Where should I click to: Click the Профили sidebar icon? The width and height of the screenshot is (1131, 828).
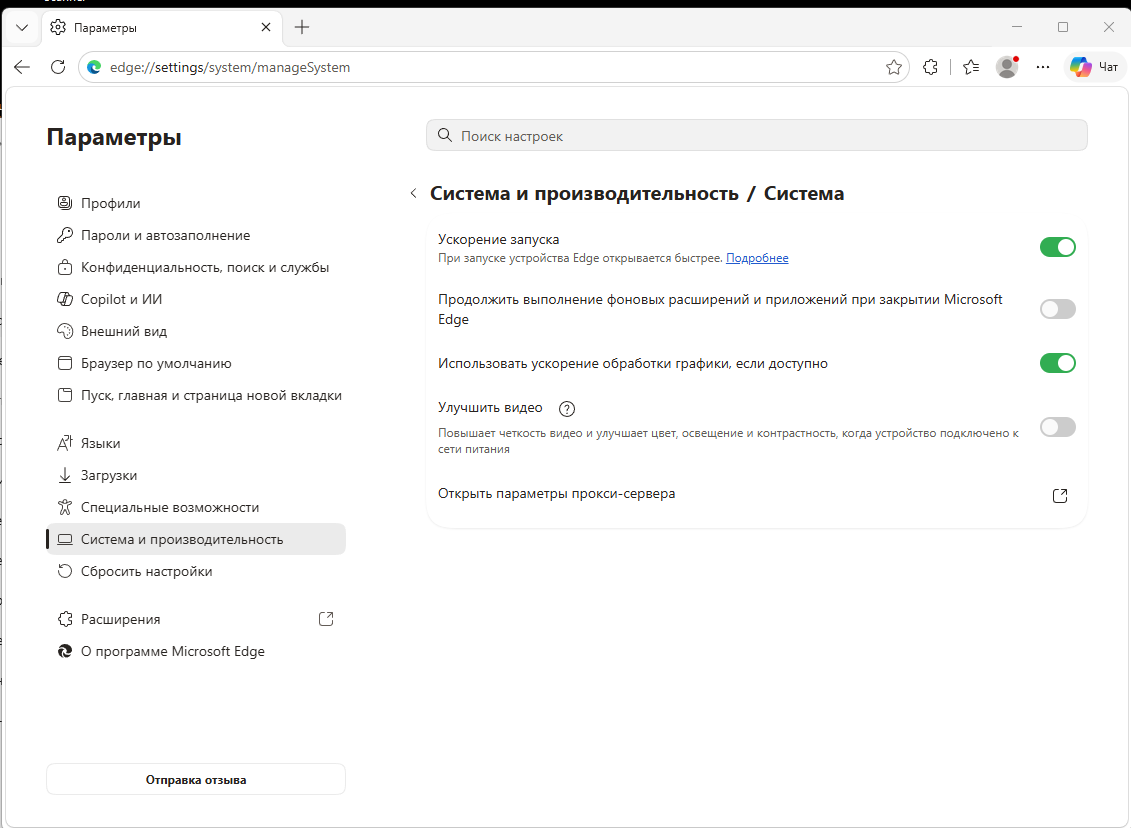click(65, 203)
